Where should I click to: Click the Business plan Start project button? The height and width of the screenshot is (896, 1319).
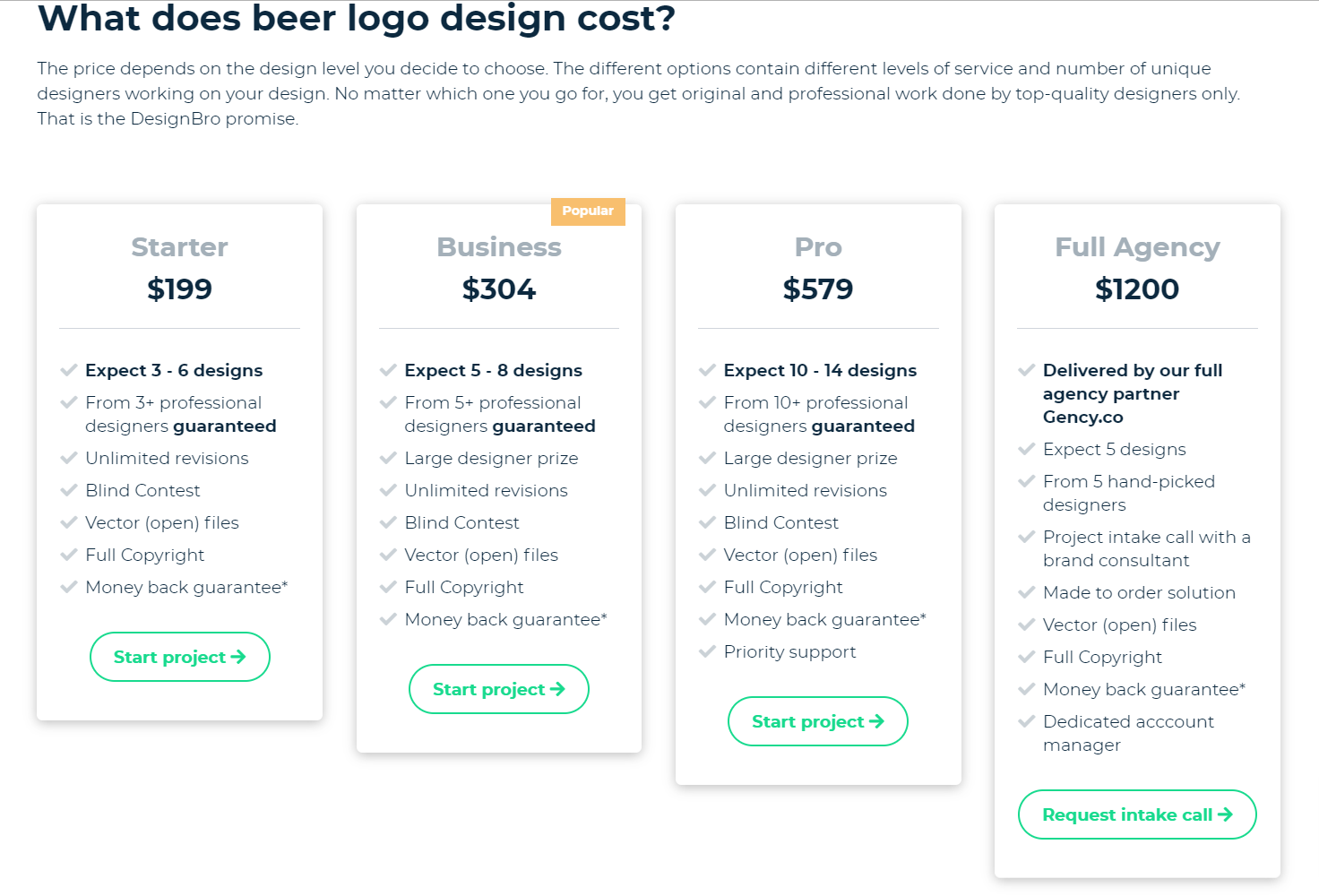point(498,689)
